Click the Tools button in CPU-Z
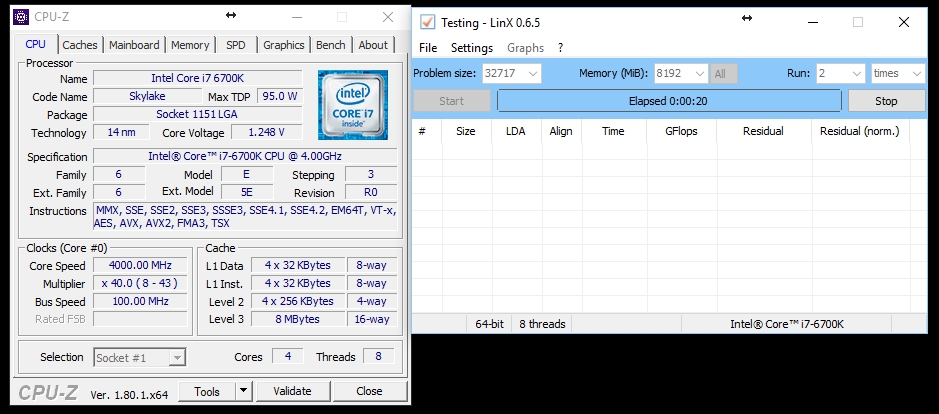Screen dimensions: 939x414 207,392
